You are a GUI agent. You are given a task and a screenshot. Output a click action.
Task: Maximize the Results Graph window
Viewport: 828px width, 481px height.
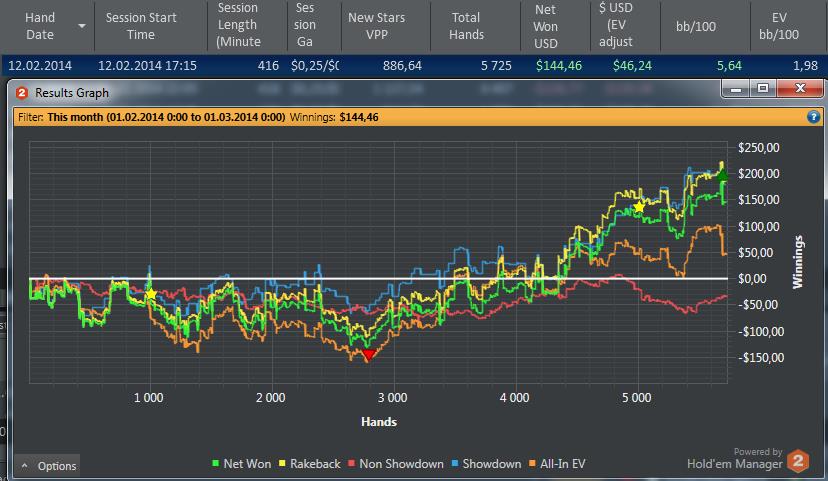[763, 88]
